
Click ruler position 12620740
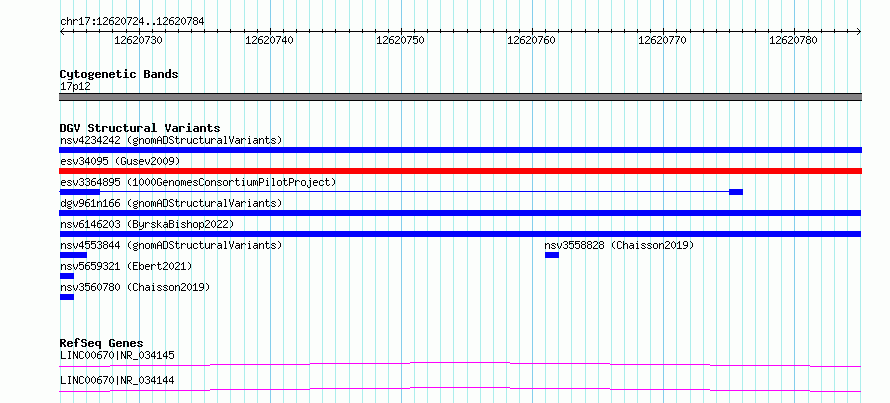tap(270, 40)
